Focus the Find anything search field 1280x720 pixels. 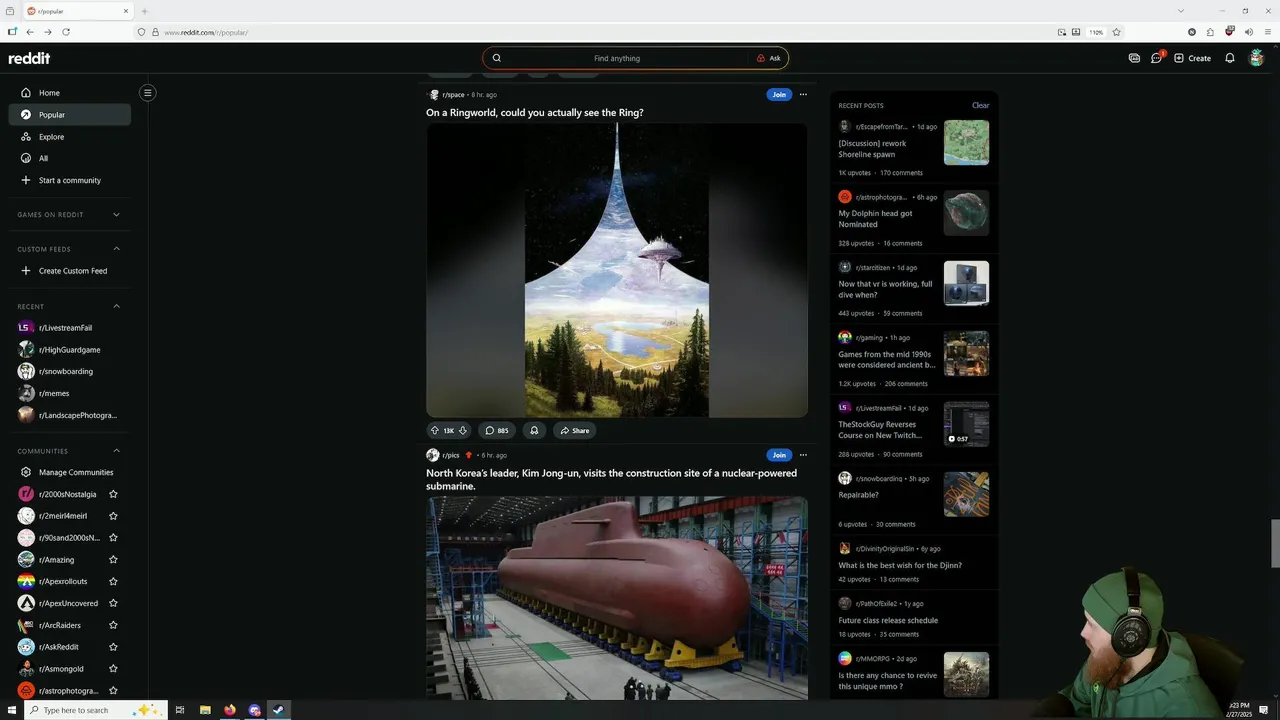(617, 58)
